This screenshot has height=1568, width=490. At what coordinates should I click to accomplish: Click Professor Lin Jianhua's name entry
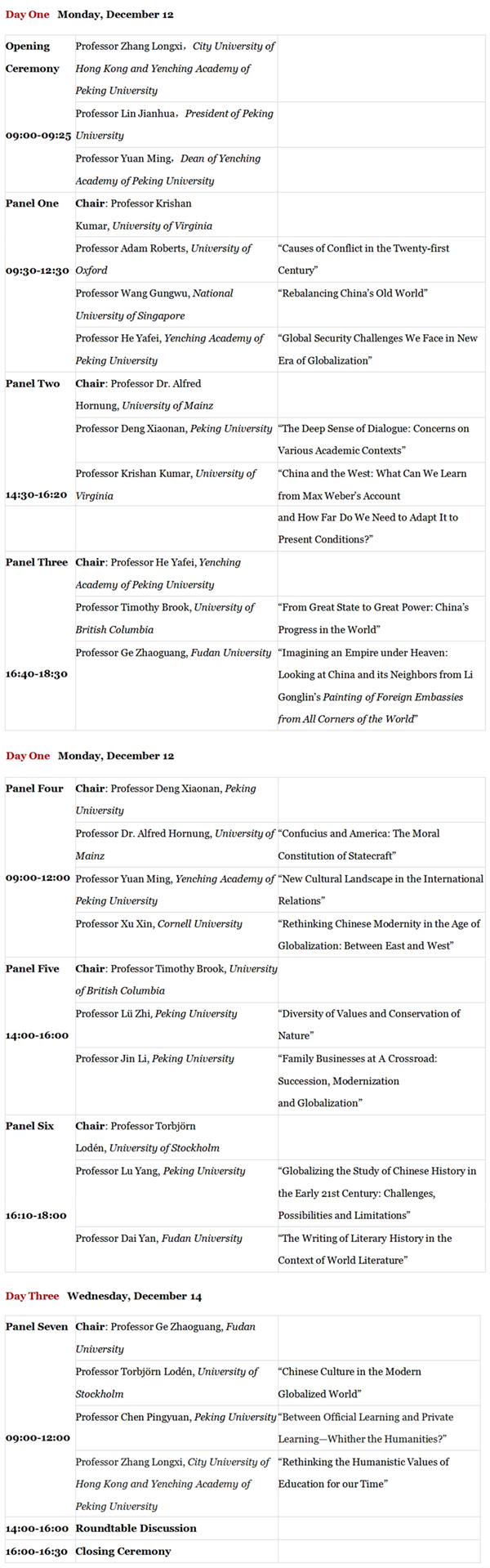(x=175, y=124)
